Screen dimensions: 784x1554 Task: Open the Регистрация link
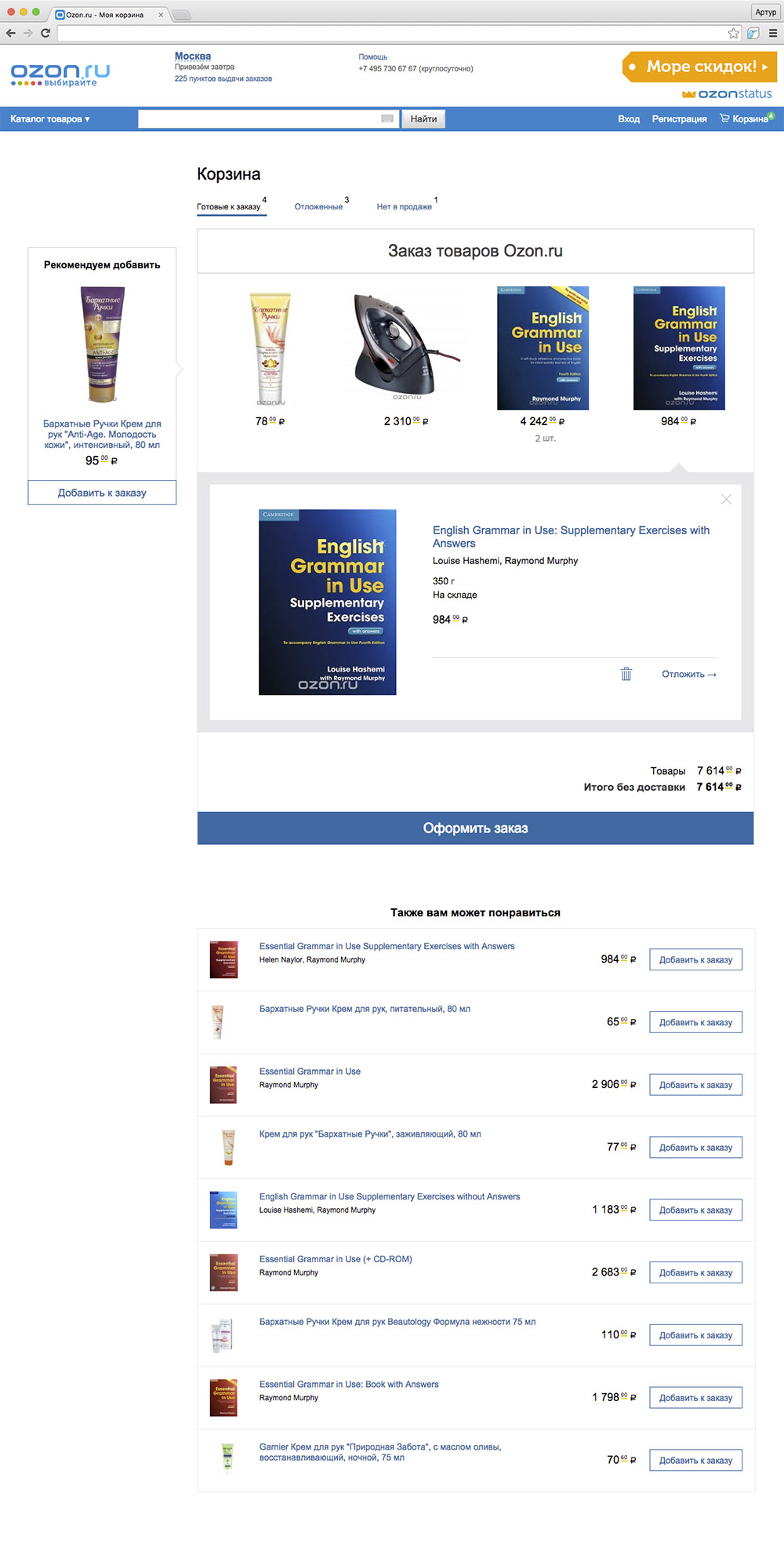pyautogui.click(x=679, y=119)
